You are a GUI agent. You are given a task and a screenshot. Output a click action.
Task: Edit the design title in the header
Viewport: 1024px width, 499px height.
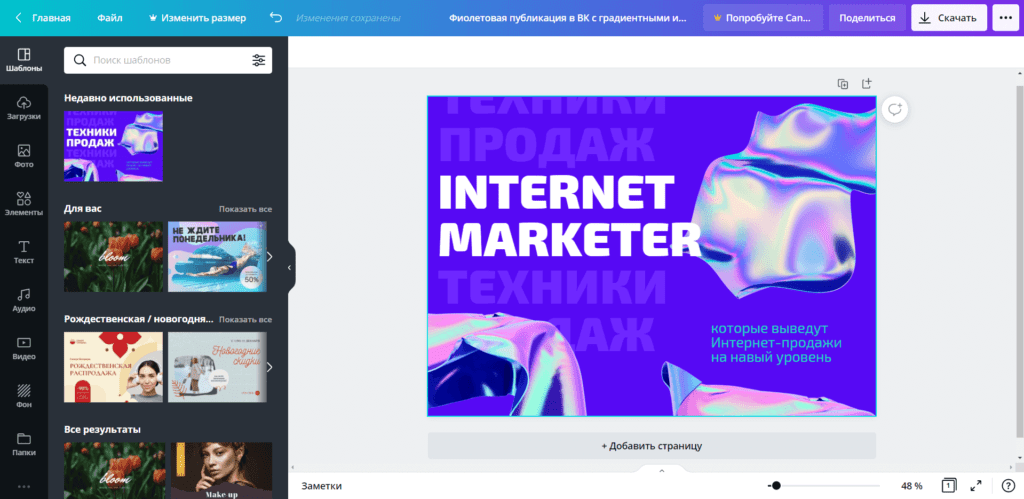(568, 18)
